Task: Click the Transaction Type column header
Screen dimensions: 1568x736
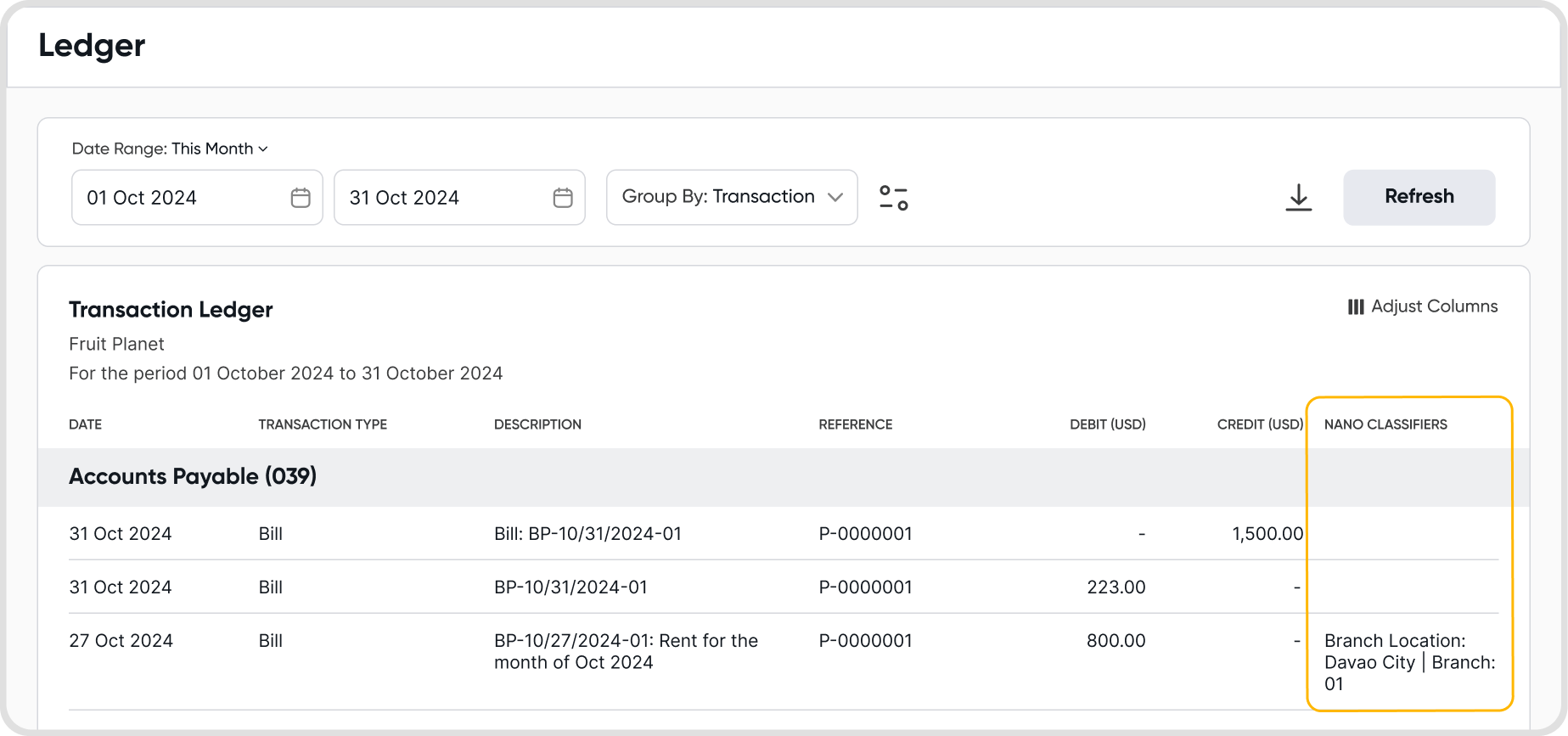Action: [323, 424]
